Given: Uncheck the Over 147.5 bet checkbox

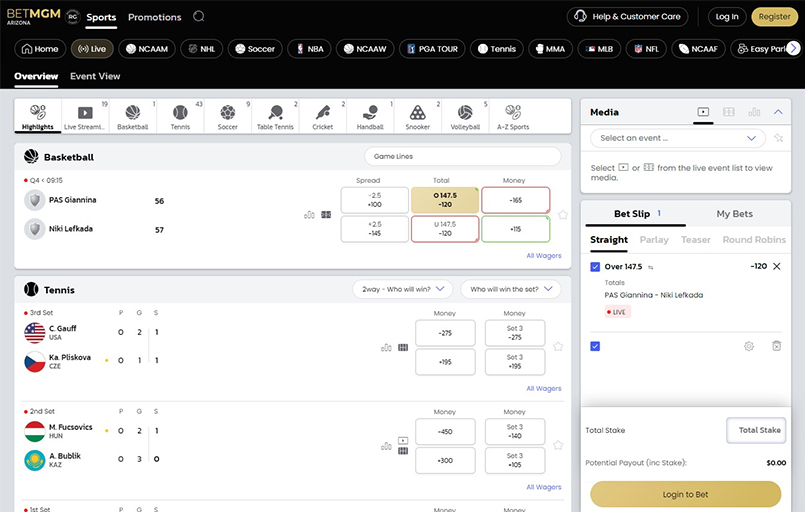Looking at the screenshot, I should (595, 267).
